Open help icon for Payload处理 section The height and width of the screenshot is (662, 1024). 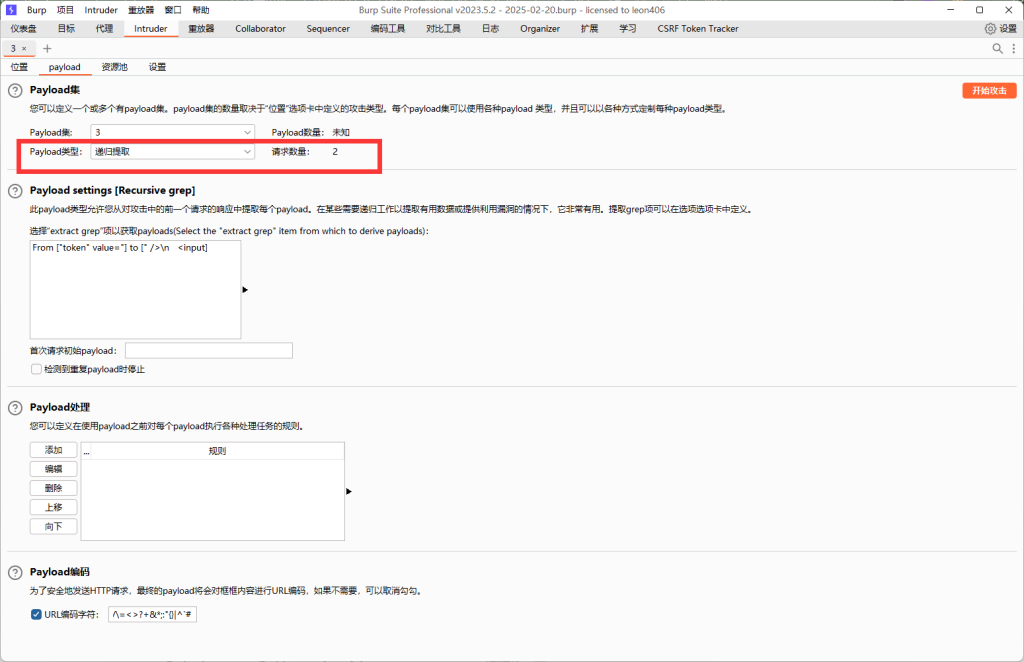tap(15, 408)
